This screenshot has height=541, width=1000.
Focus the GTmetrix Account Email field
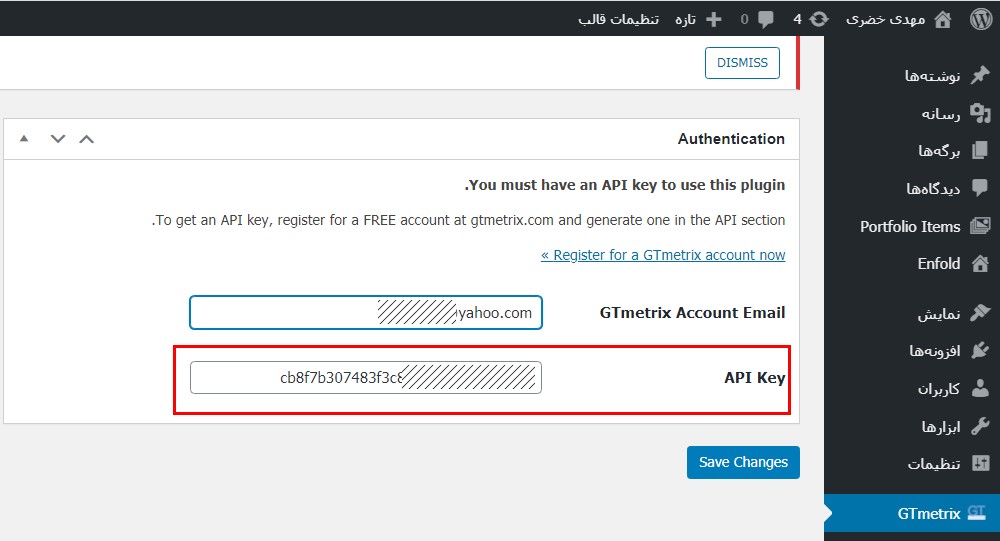pos(366,313)
